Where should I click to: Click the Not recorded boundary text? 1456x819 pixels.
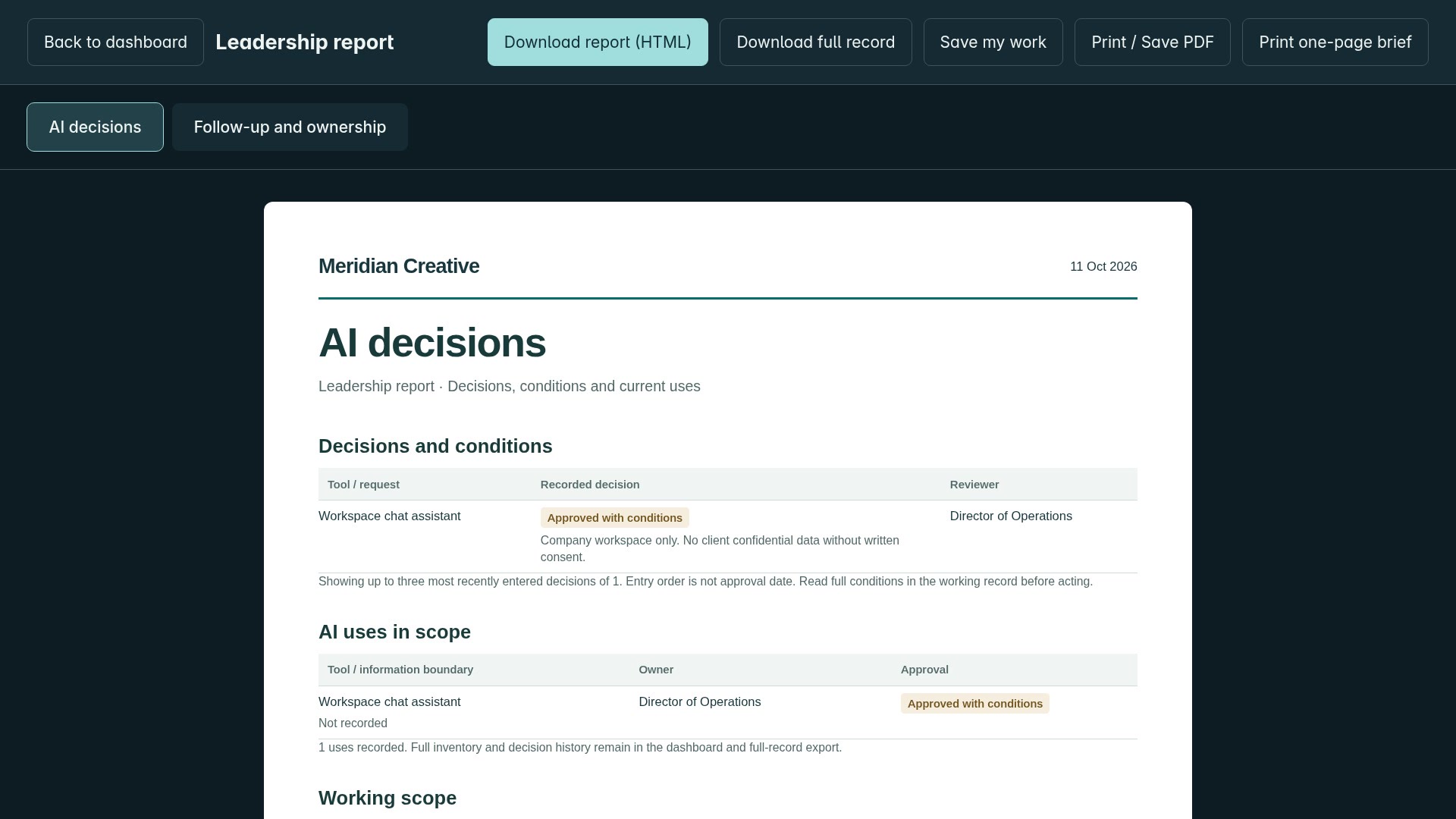[x=353, y=723]
